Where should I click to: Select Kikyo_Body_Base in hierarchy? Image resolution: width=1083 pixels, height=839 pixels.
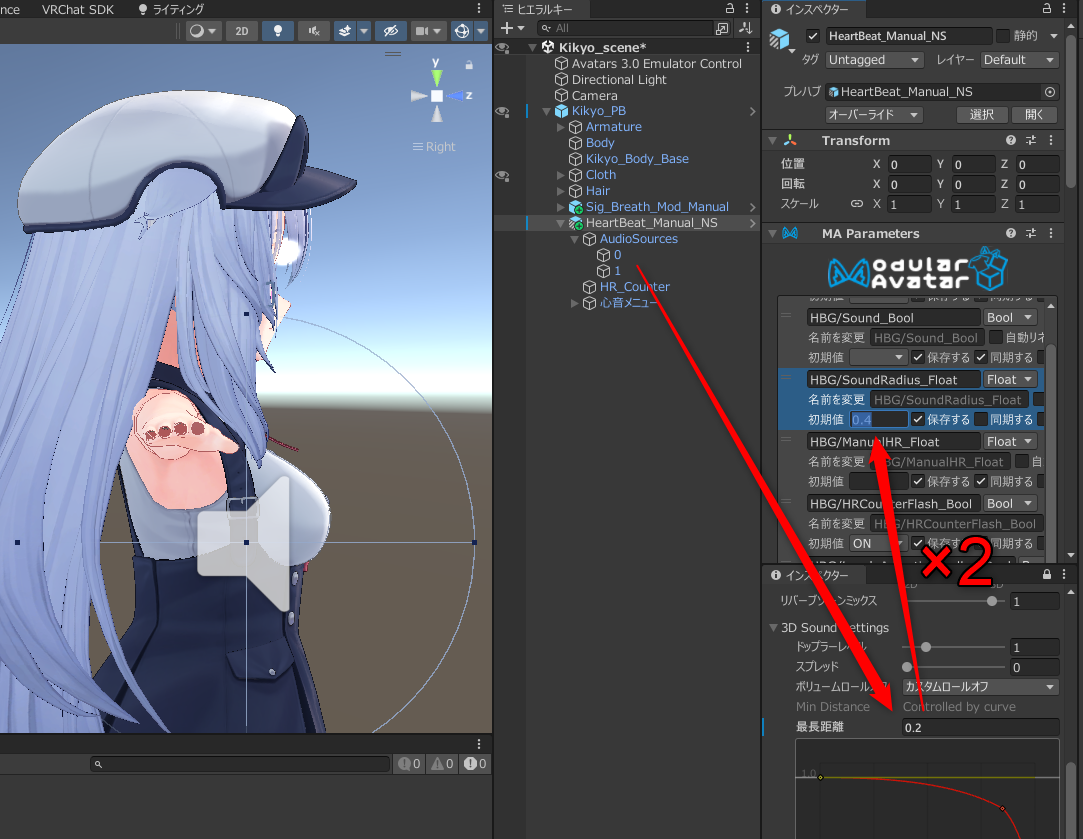(x=637, y=159)
